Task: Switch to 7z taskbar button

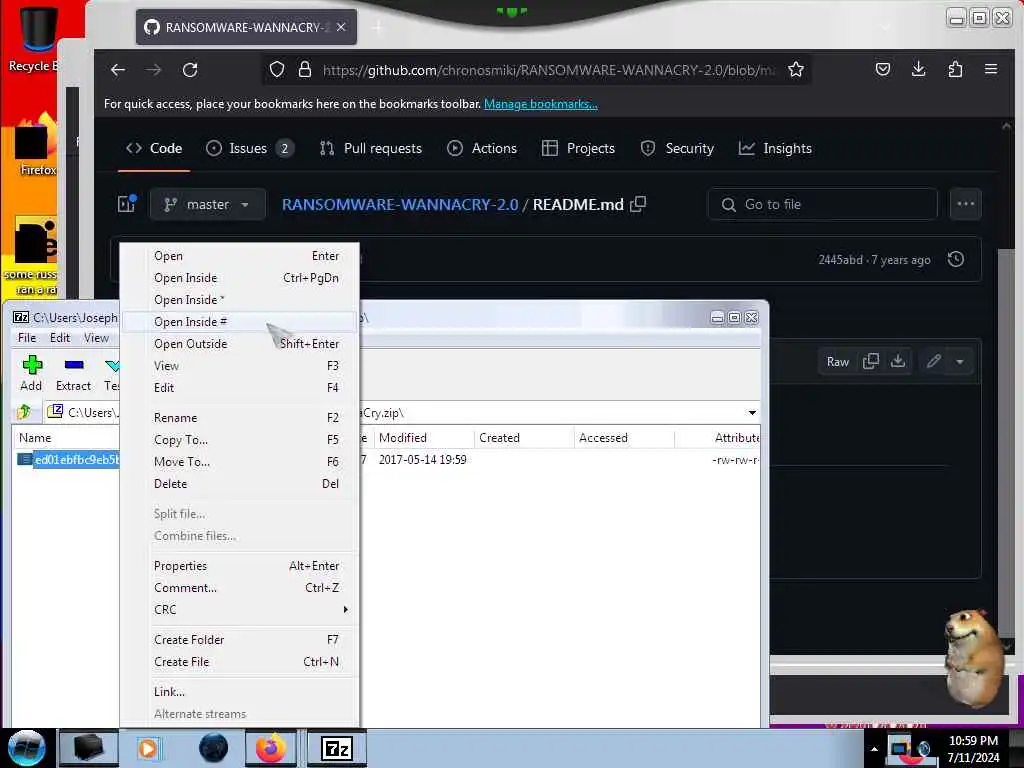Action: point(336,748)
